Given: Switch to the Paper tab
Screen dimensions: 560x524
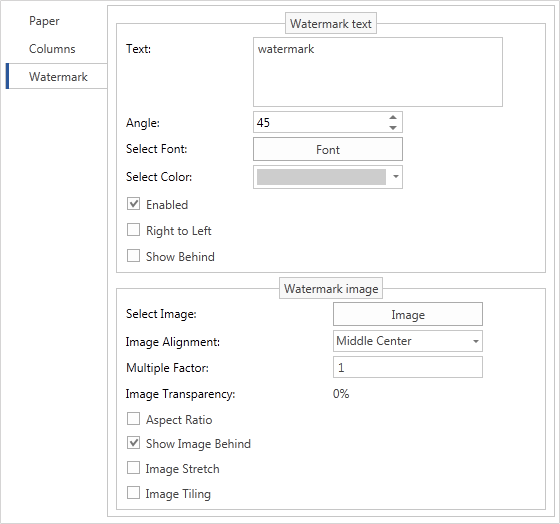Looking at the screenshot, I should coord(44,21).
